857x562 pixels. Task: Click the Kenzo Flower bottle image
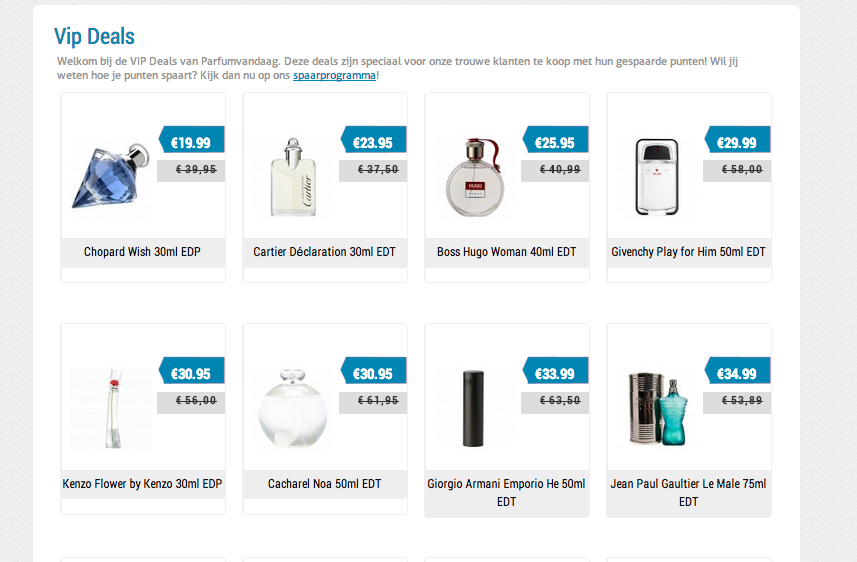coord(110,408)
